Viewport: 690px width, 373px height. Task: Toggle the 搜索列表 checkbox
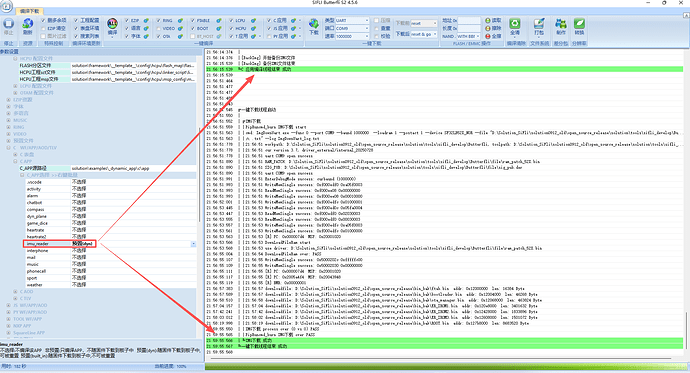pos(76,36)
